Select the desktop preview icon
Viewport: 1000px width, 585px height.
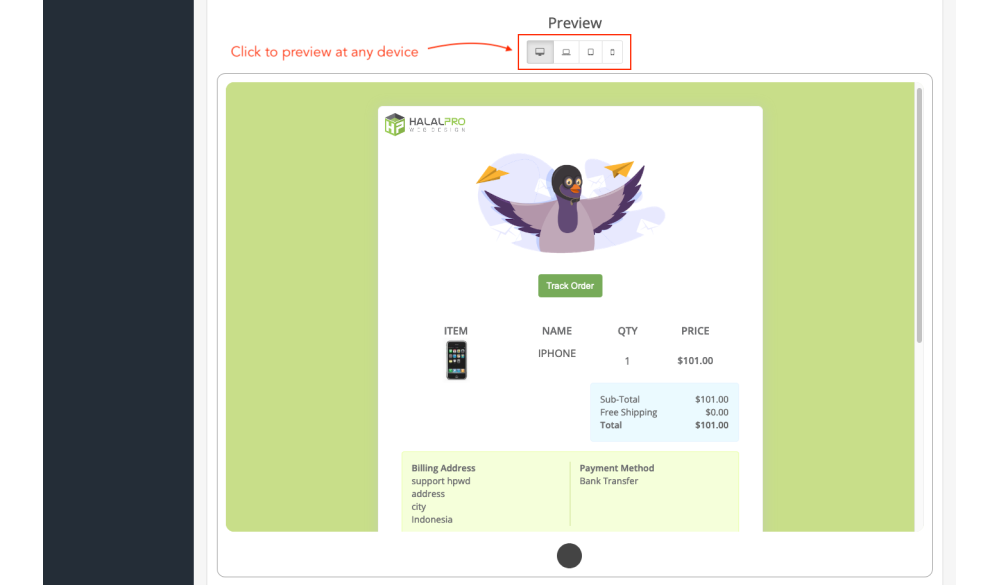(x=540, y=52)
